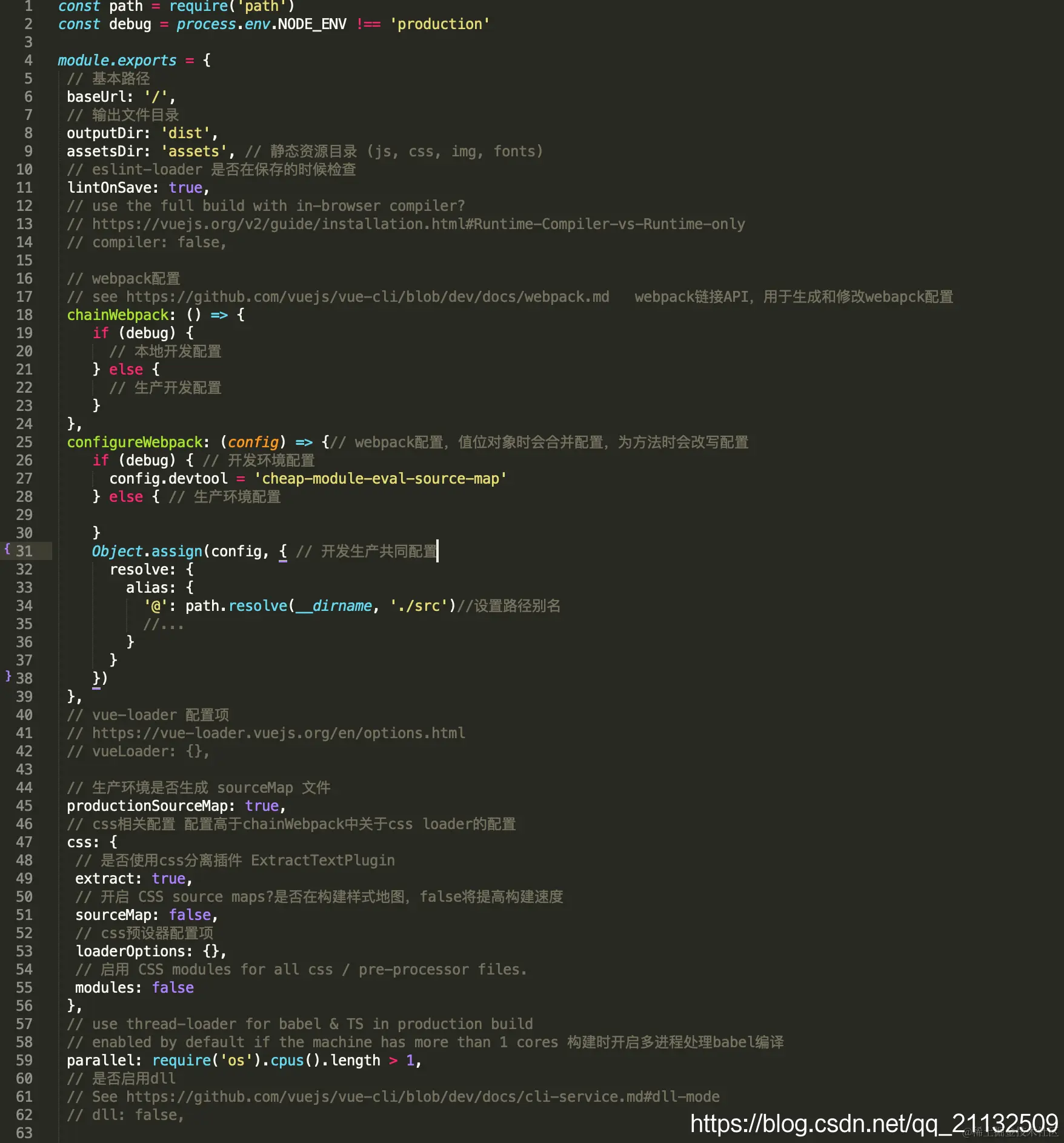Click line number 25 in the gutter
The image size is (1064, 1143).
point(24,442)
